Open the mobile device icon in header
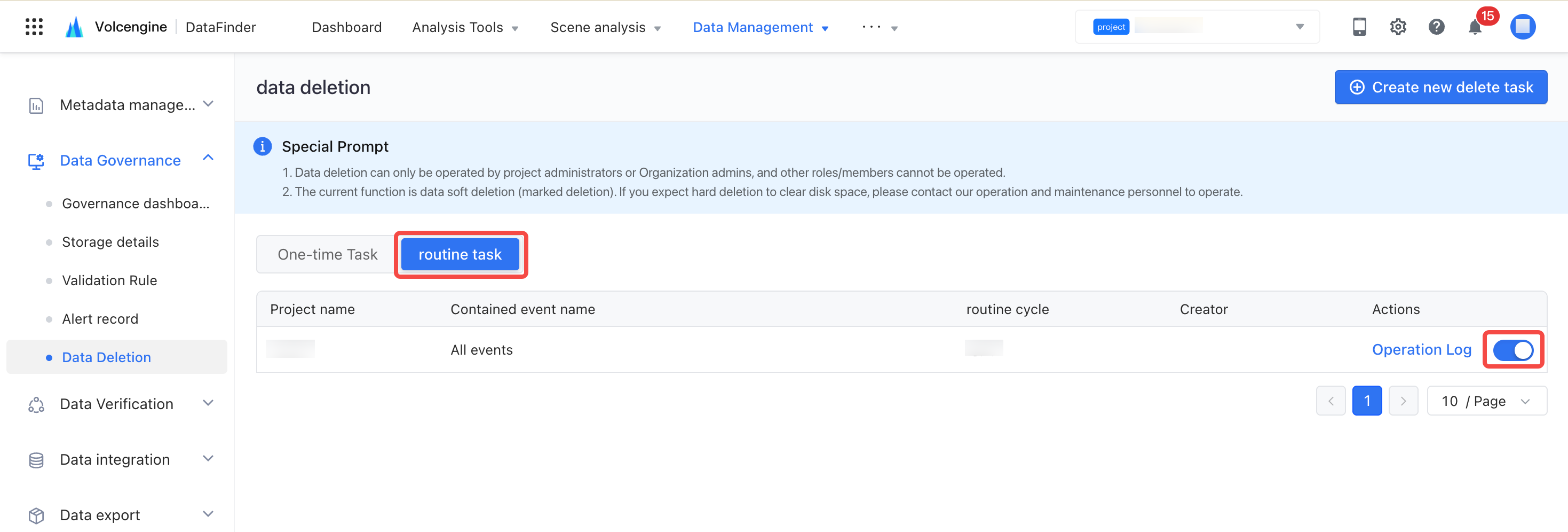Viewport: 1568px width, 532px height. (1359, 27)
